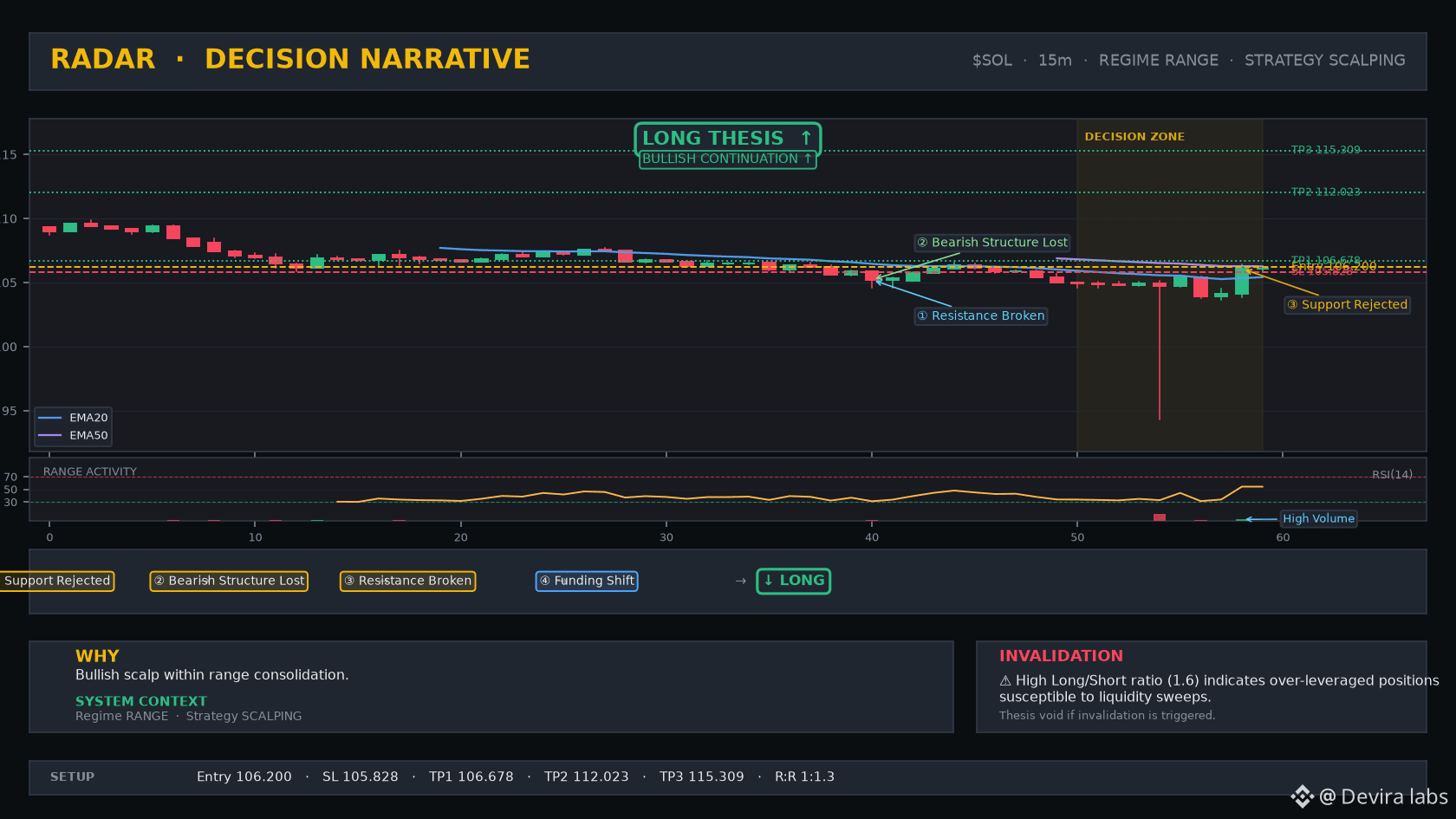Click the Bearish Structure Lost step chip

pos(229,581)
